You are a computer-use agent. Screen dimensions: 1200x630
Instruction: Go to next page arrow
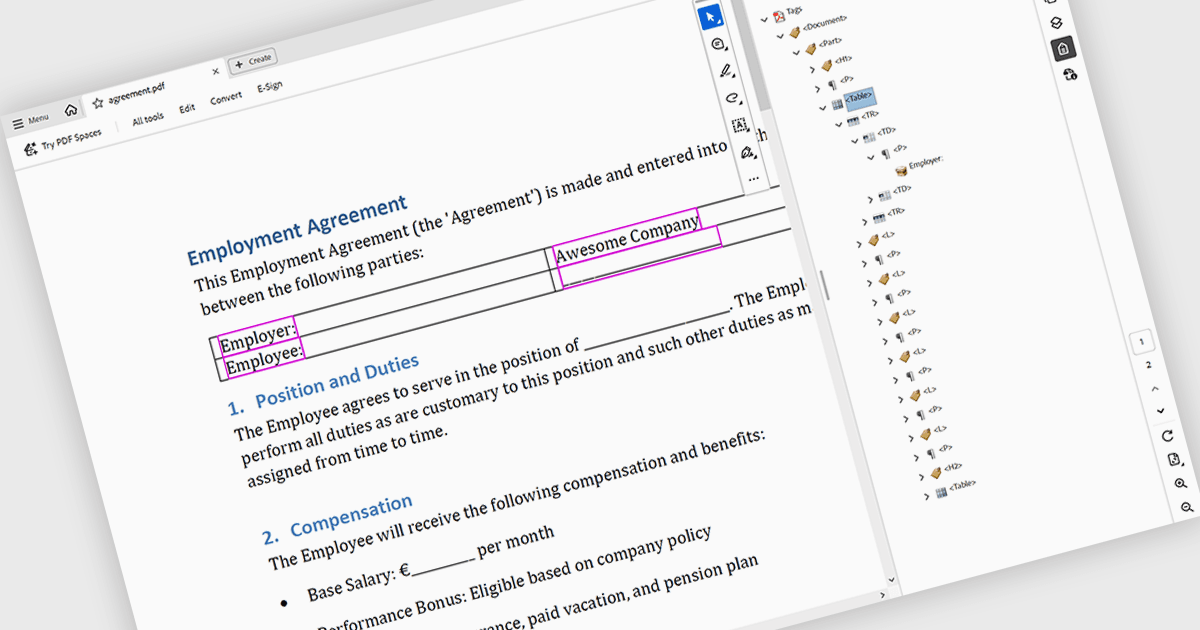[1160, 411]
